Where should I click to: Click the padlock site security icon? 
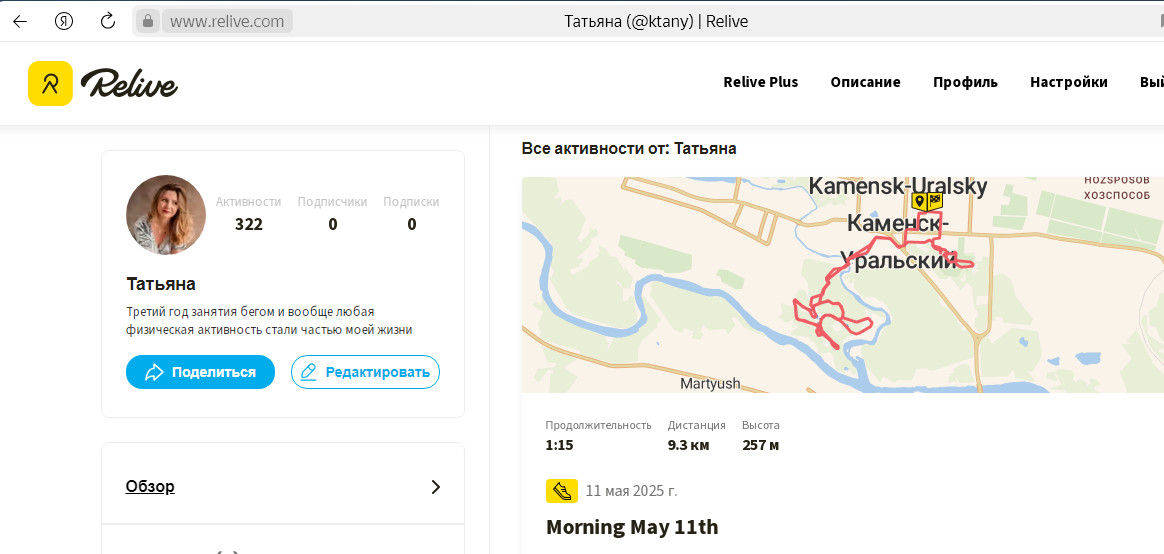148,21
